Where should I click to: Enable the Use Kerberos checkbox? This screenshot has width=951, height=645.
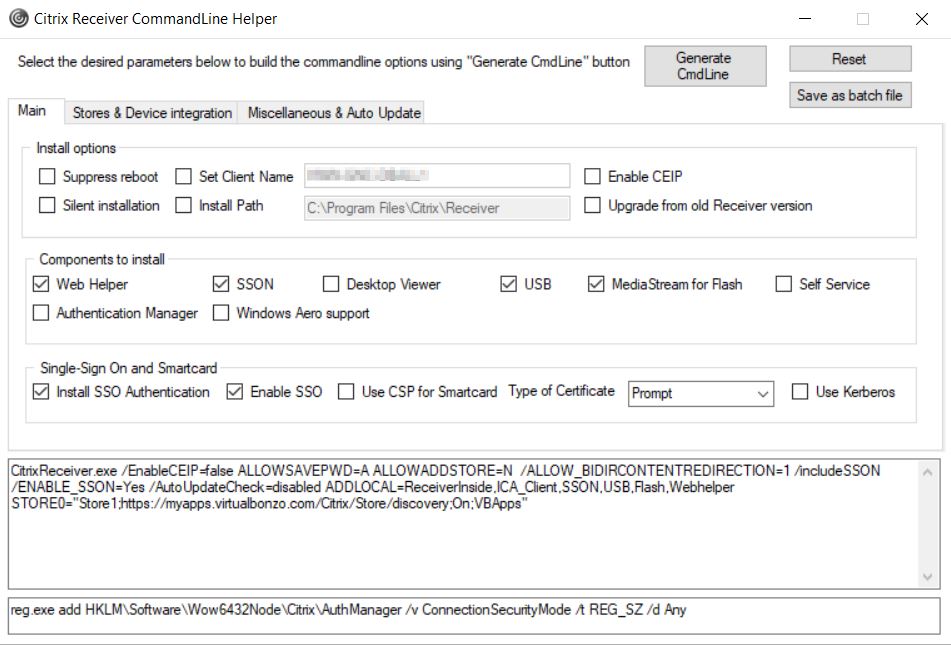(x=800, y=392)
